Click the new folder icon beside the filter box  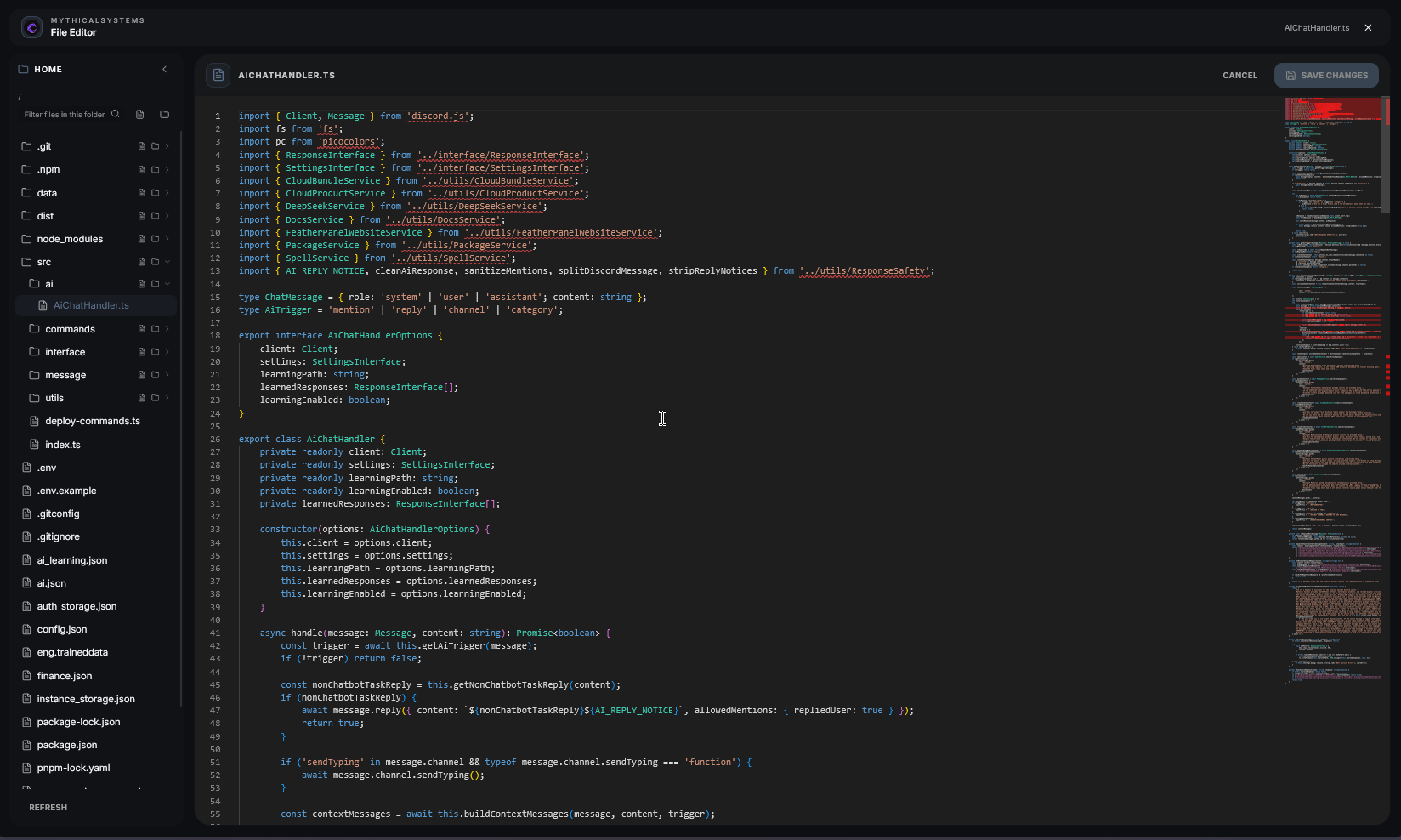(165, 115)
